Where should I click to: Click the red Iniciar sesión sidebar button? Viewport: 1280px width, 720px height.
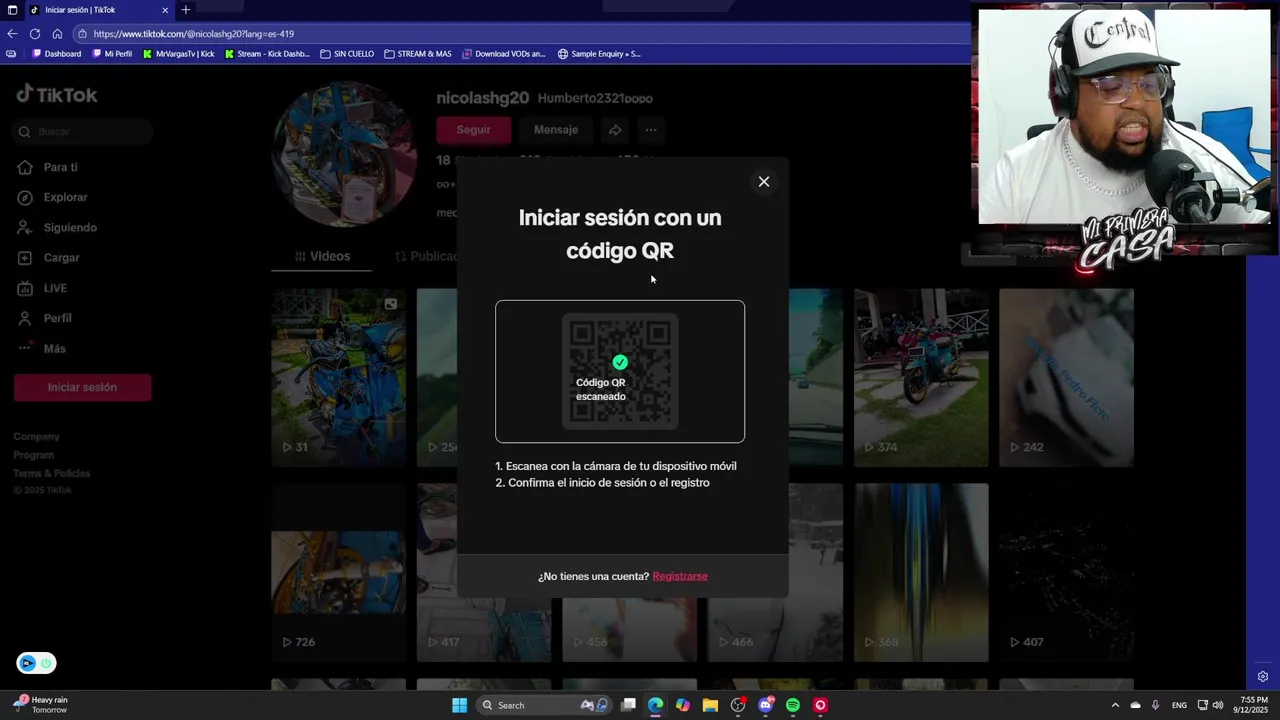point(83,387)
